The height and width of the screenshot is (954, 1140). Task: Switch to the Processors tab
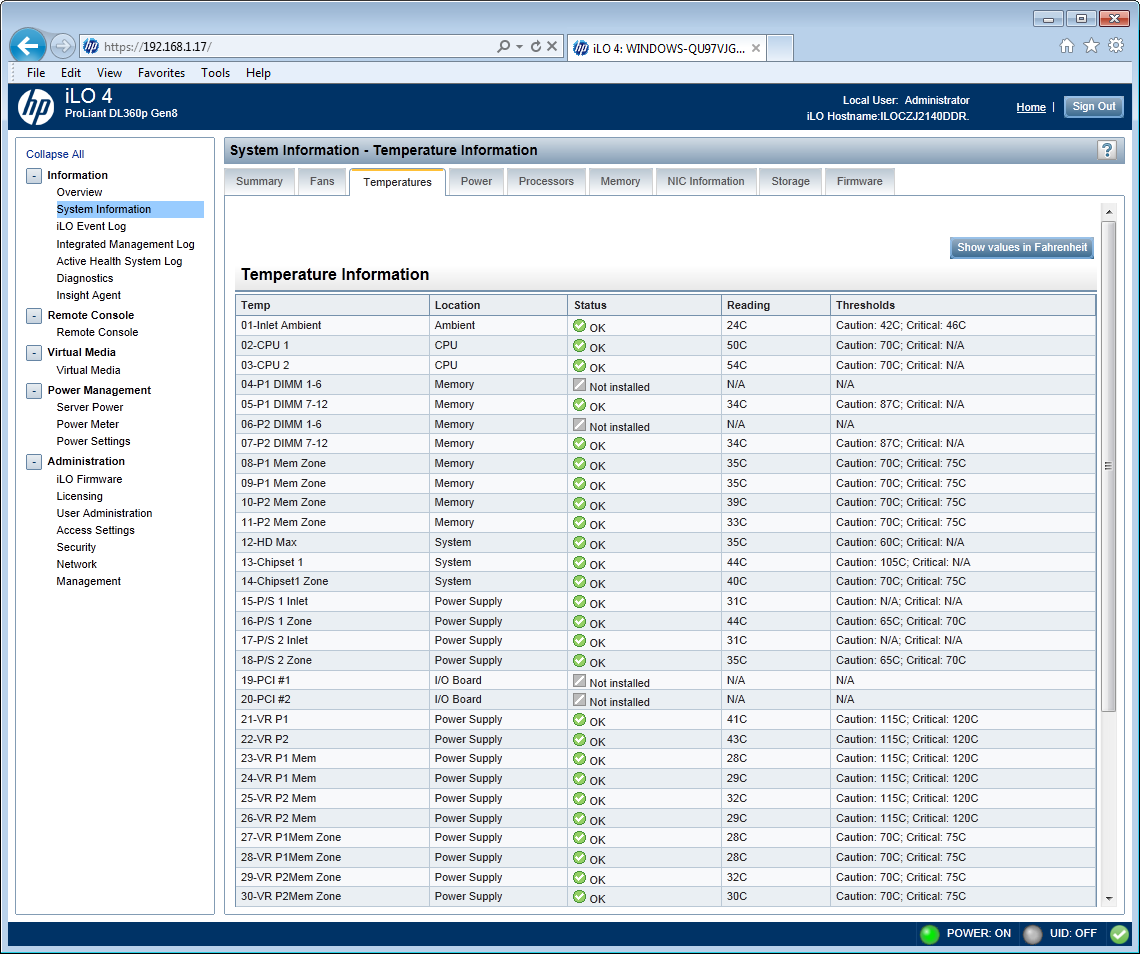click(546, 182)
